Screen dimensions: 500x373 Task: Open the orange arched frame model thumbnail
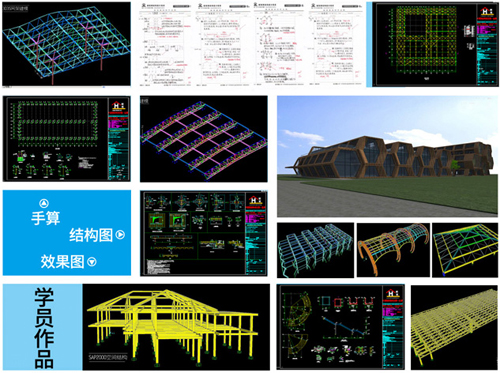tap(393, 250)
